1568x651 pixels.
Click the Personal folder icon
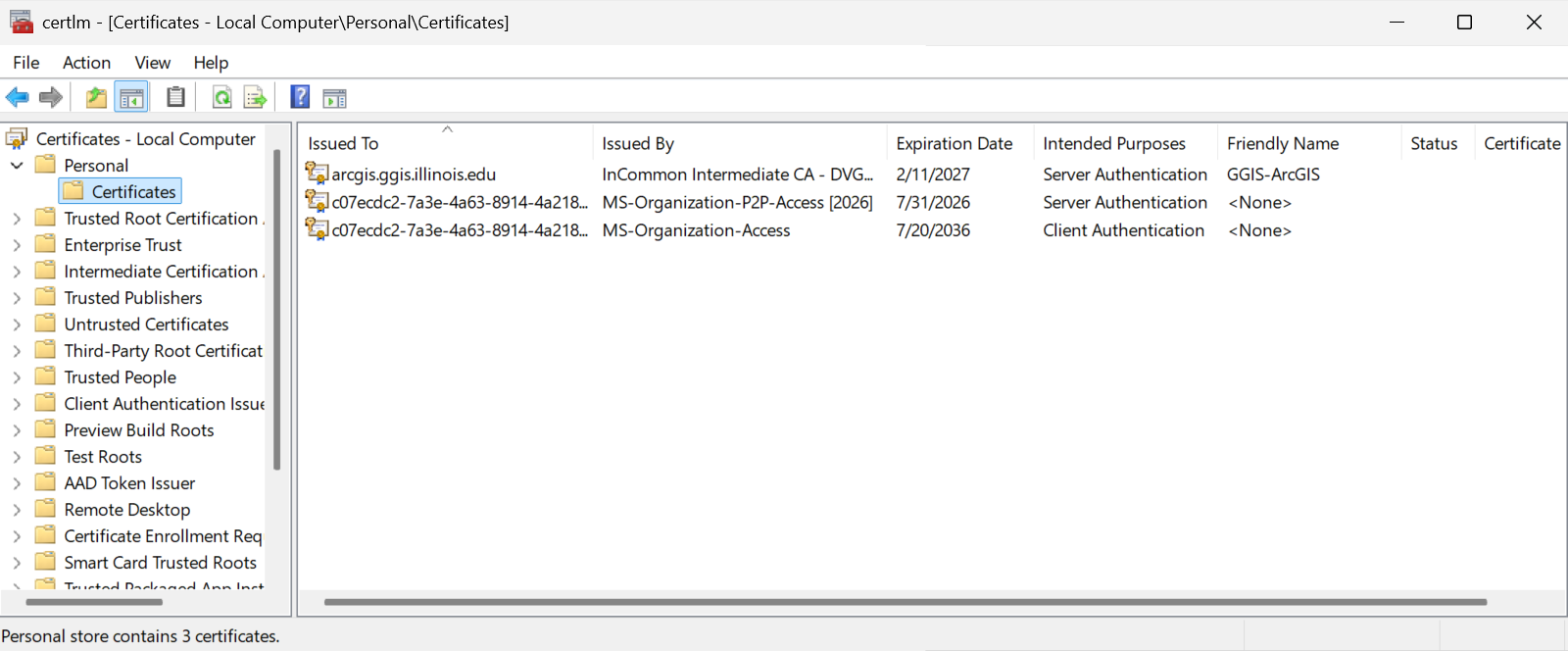45,164
